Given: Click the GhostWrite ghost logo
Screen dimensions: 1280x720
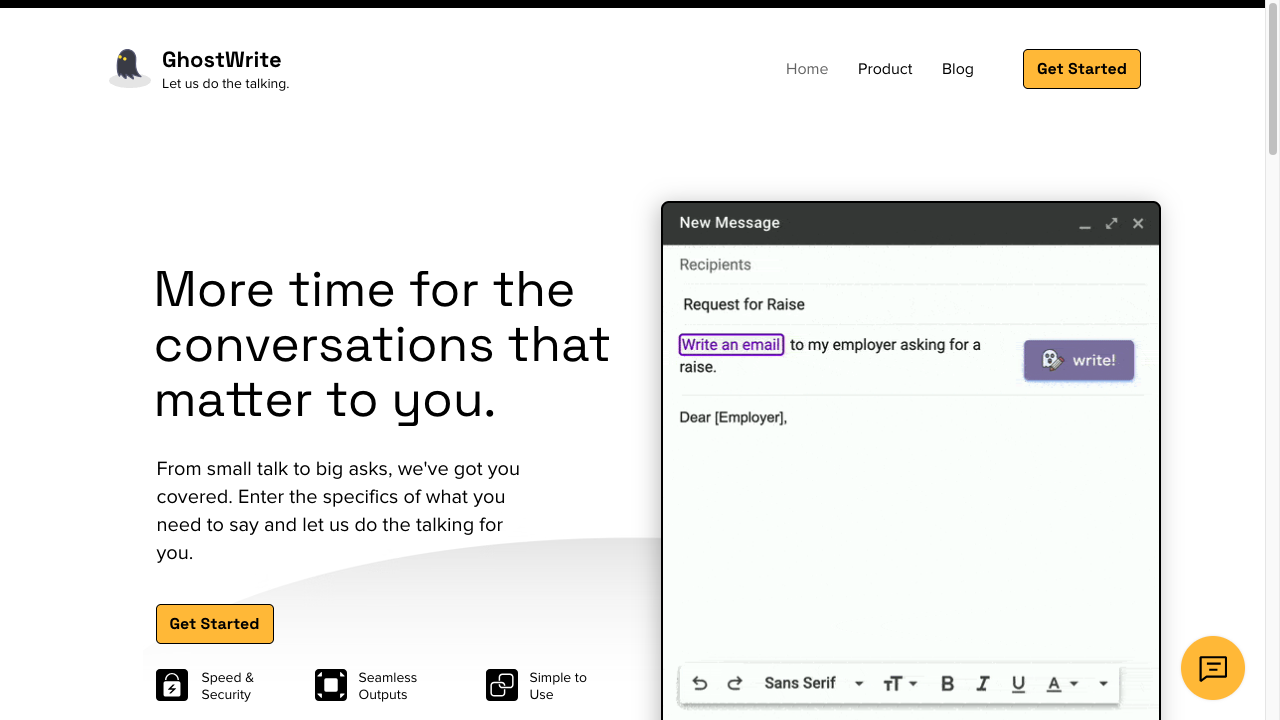Looking at the screenshot, I should pos(129,68).
